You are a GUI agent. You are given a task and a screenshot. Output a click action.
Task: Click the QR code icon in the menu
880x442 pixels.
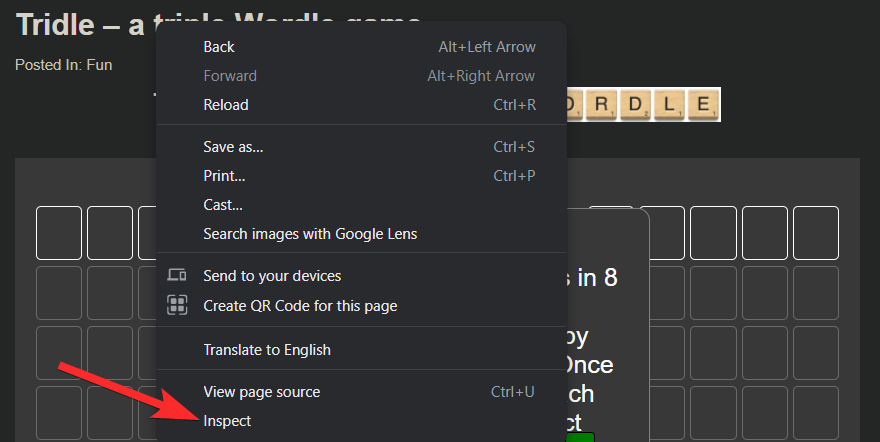pyautogui.click(x=177, y=306)
